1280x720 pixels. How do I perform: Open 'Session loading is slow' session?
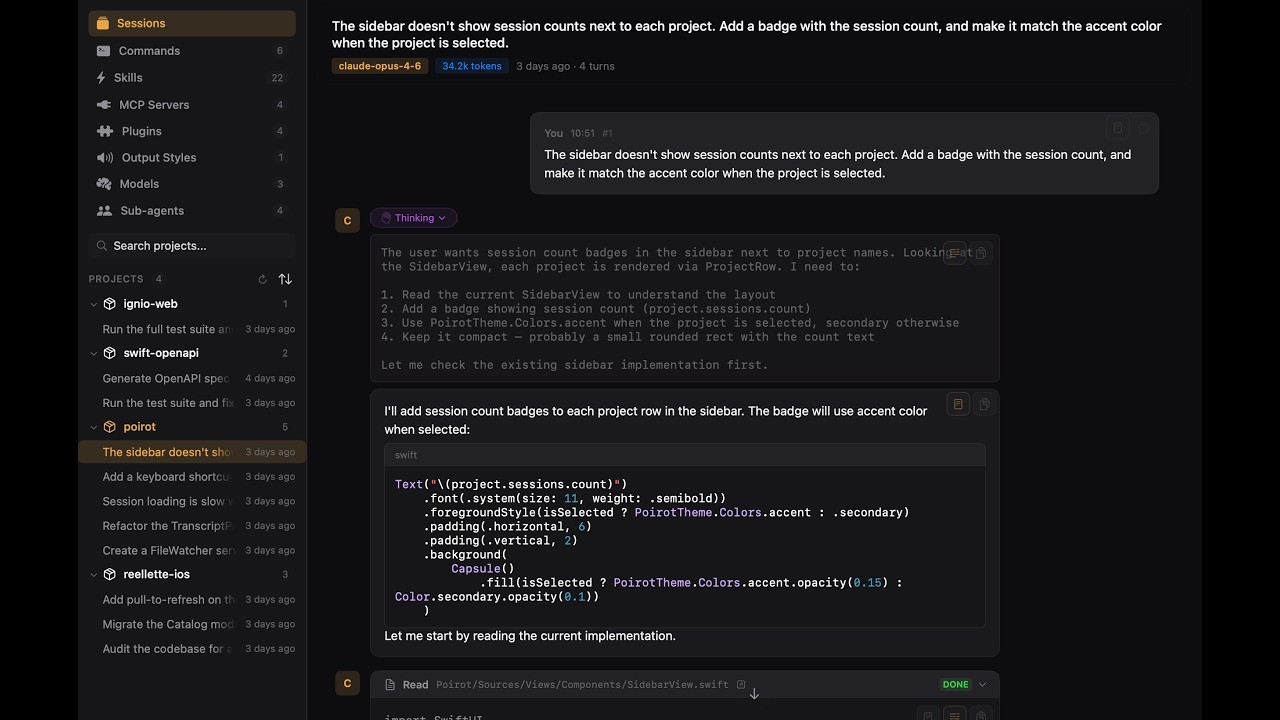166,502
